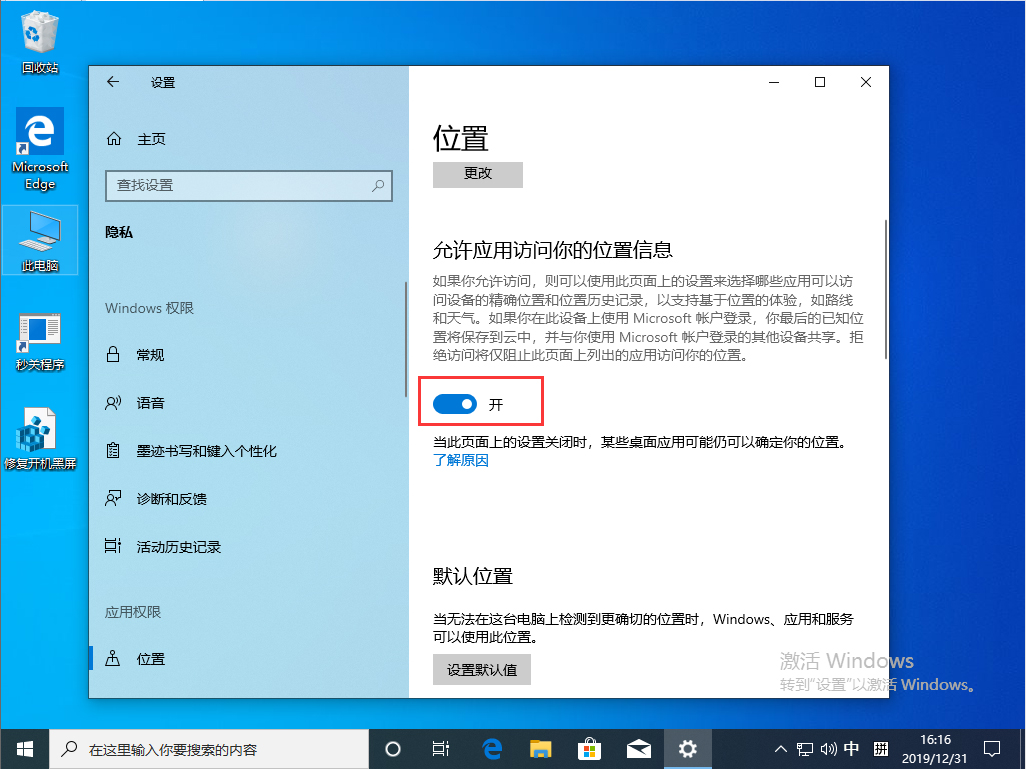The width and height of the screenshot is (1026, 769).
Task: Launch Microsoft Store from the taskbar
Action: 590,748
